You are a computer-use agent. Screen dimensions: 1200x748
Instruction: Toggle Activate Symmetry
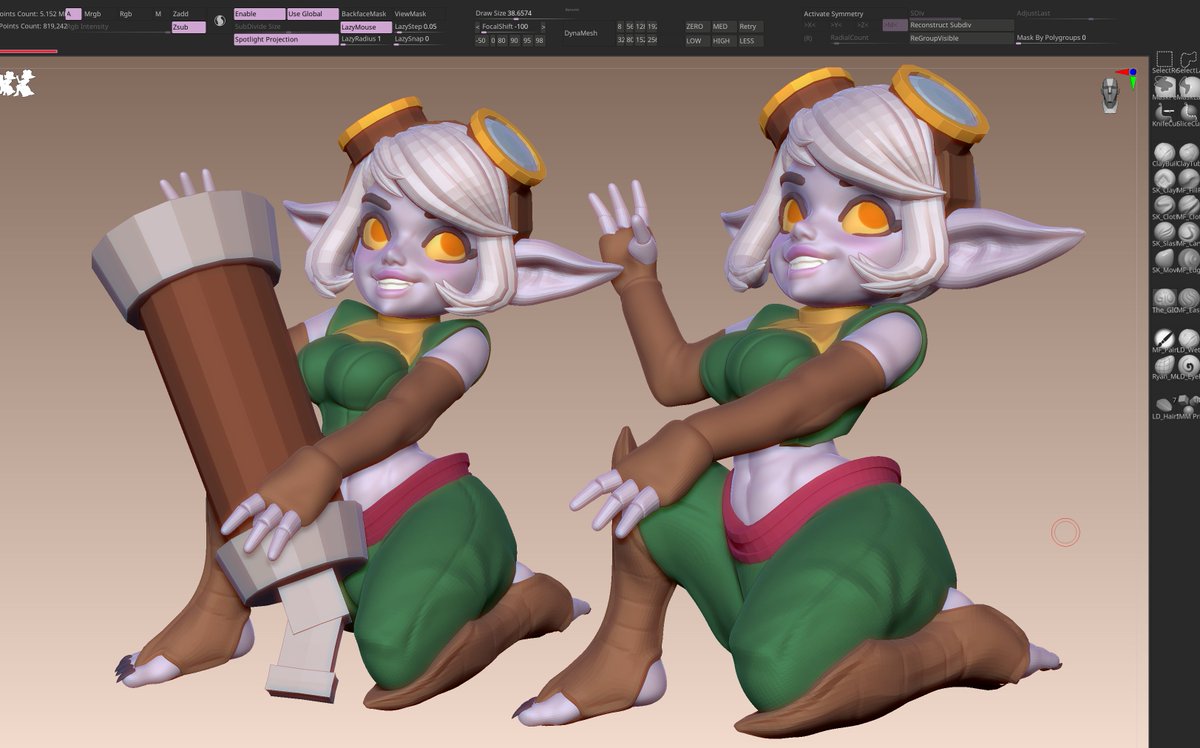coord(833,14)
